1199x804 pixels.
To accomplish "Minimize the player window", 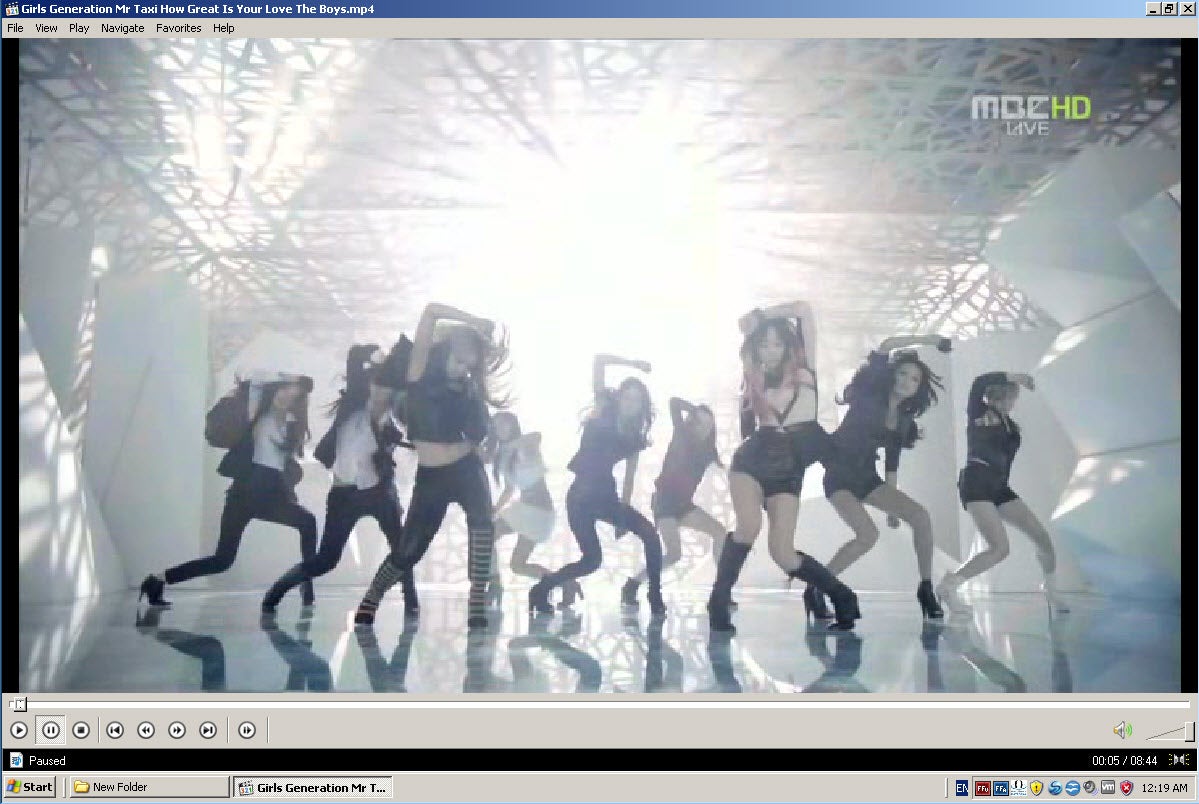I will 1154,8.
